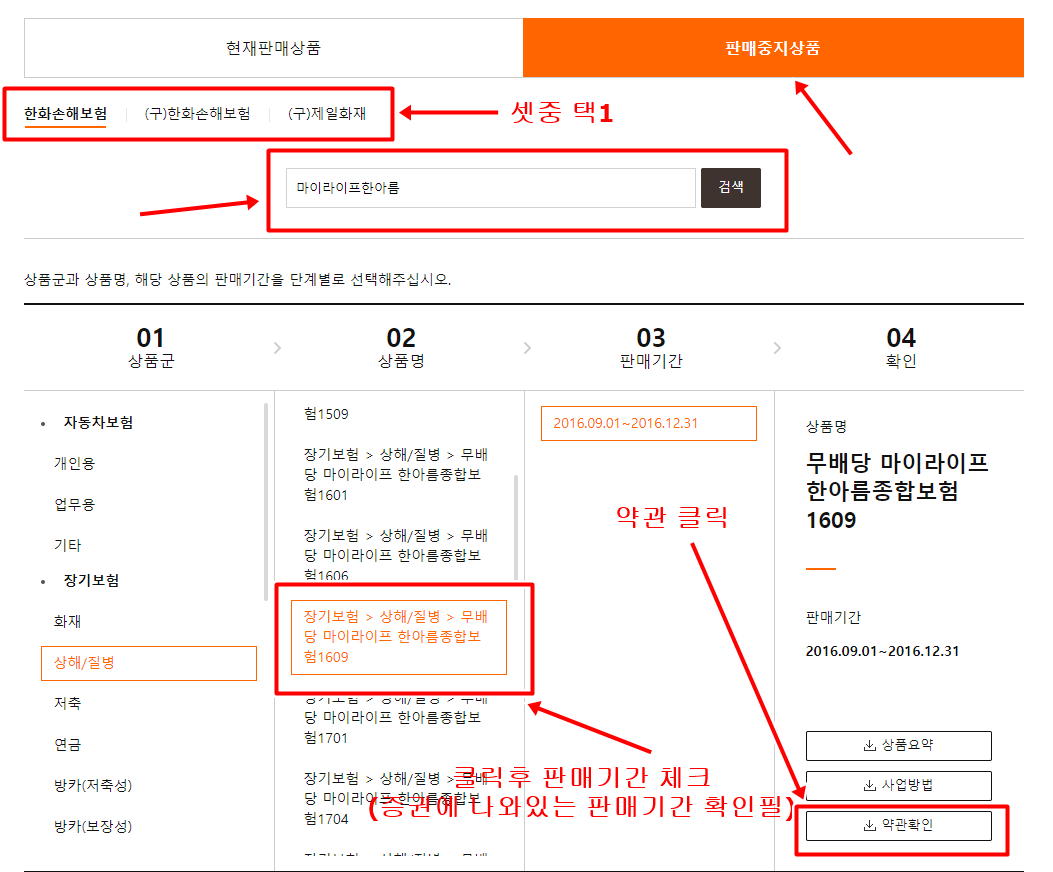Click download icon on 사업방법 button
This screenshot has width=1053, height=872.
[x=870, y=785]
